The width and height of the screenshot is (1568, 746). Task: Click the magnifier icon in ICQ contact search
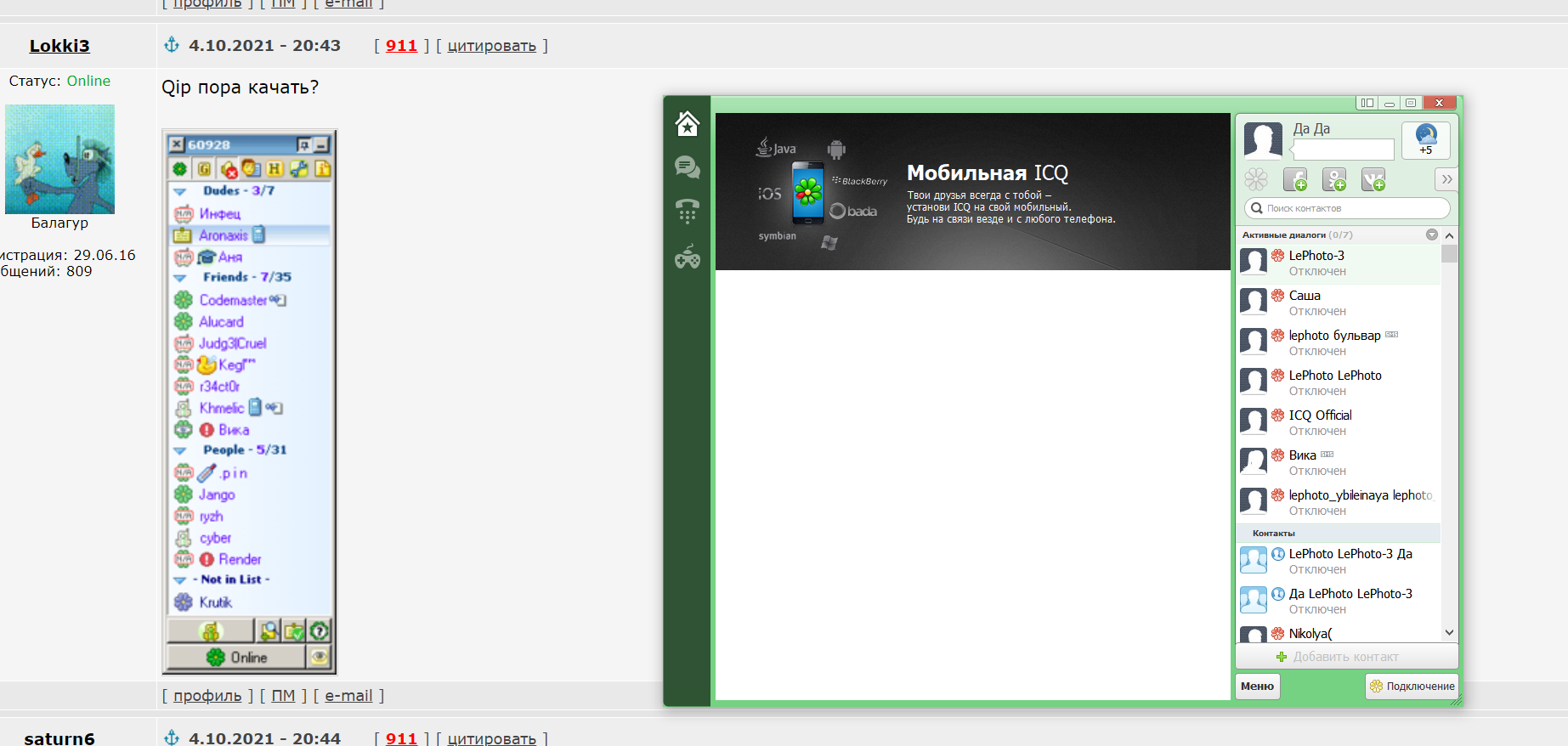coord(1257,208)
